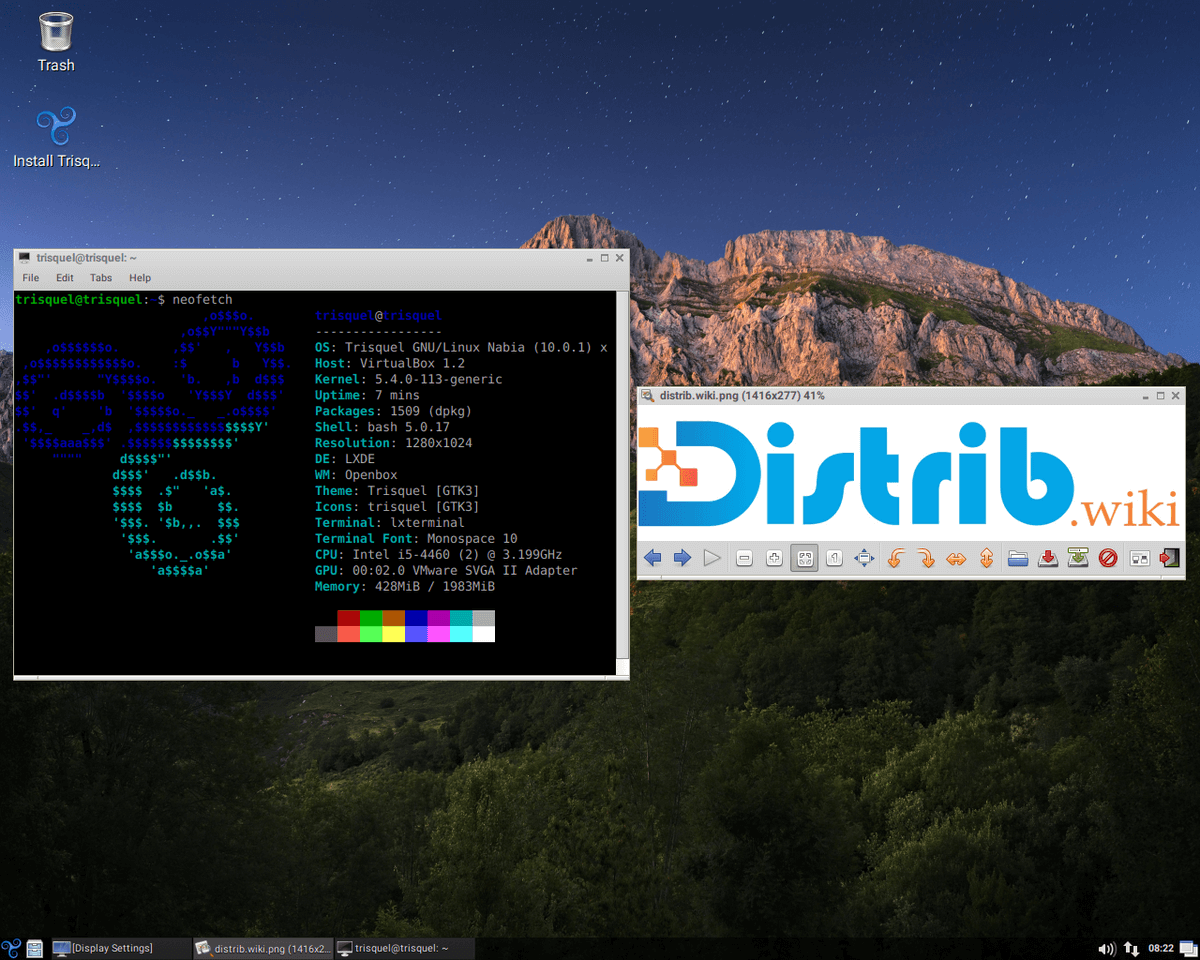Viewport: 1200px width, 960px height.
Task: Click the 'Terminal: lxterminal' line
Action: 390,523
